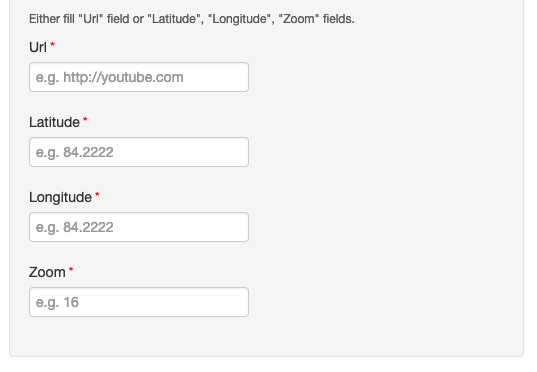The width and height of the screenshot is (537, 372).
Task: Focus the Latitude text box
Action: 139,152
